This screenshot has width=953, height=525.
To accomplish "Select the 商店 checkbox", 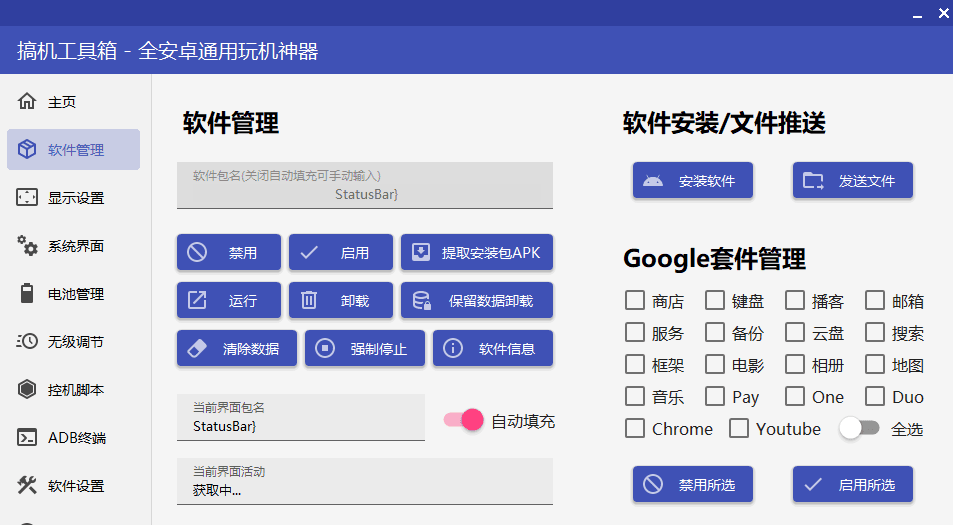I will [635, 300].
